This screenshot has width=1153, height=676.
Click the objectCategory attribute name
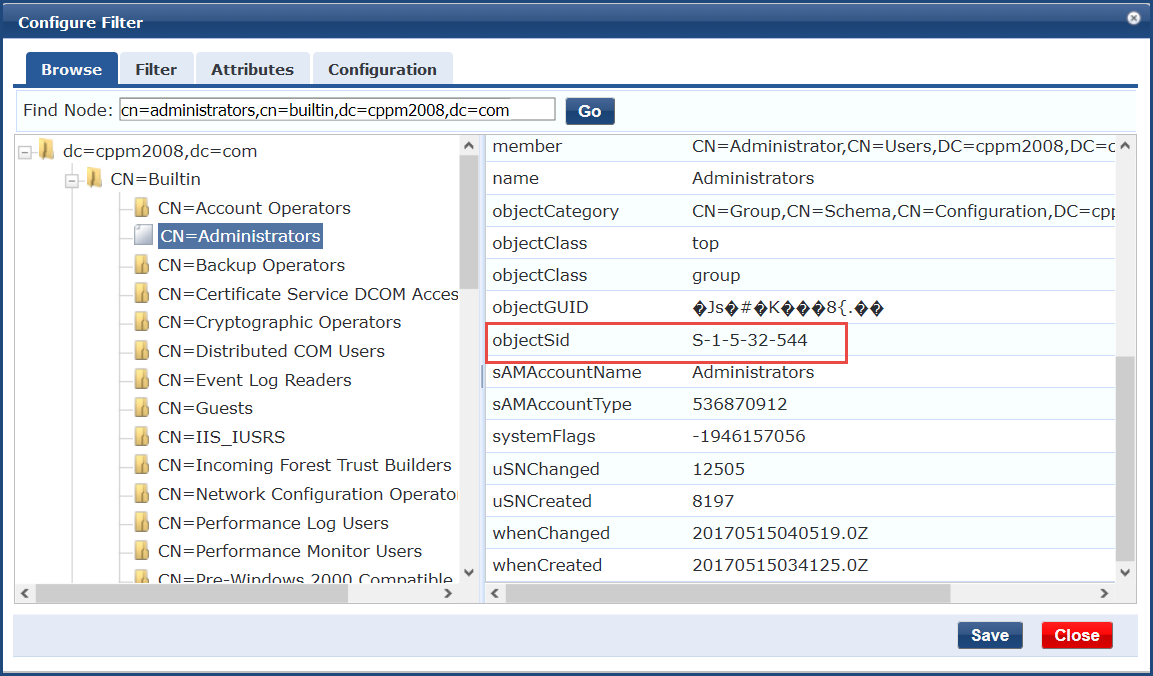coord(555,211)
